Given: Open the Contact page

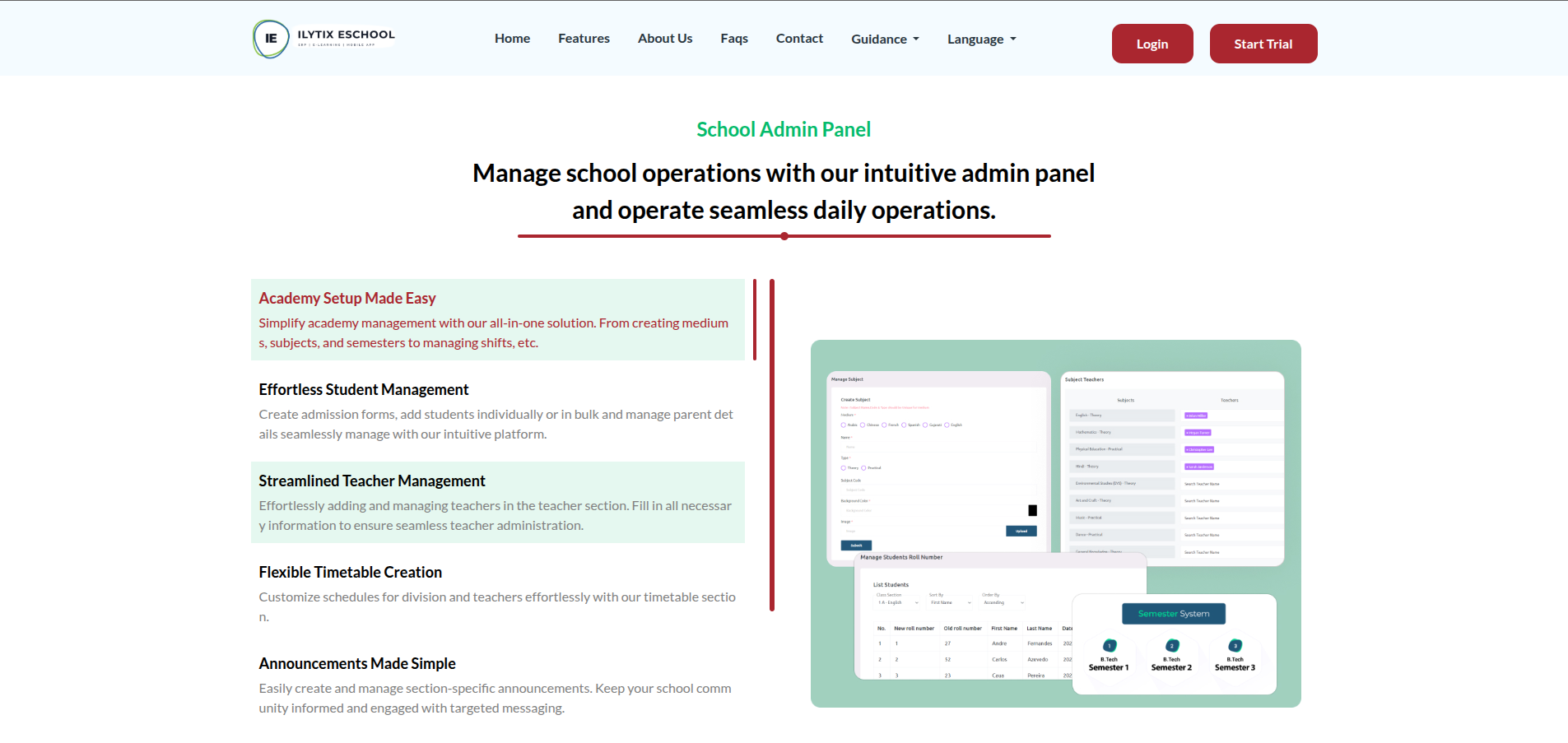Looking at the screenshot, I should tap(799, 39).
